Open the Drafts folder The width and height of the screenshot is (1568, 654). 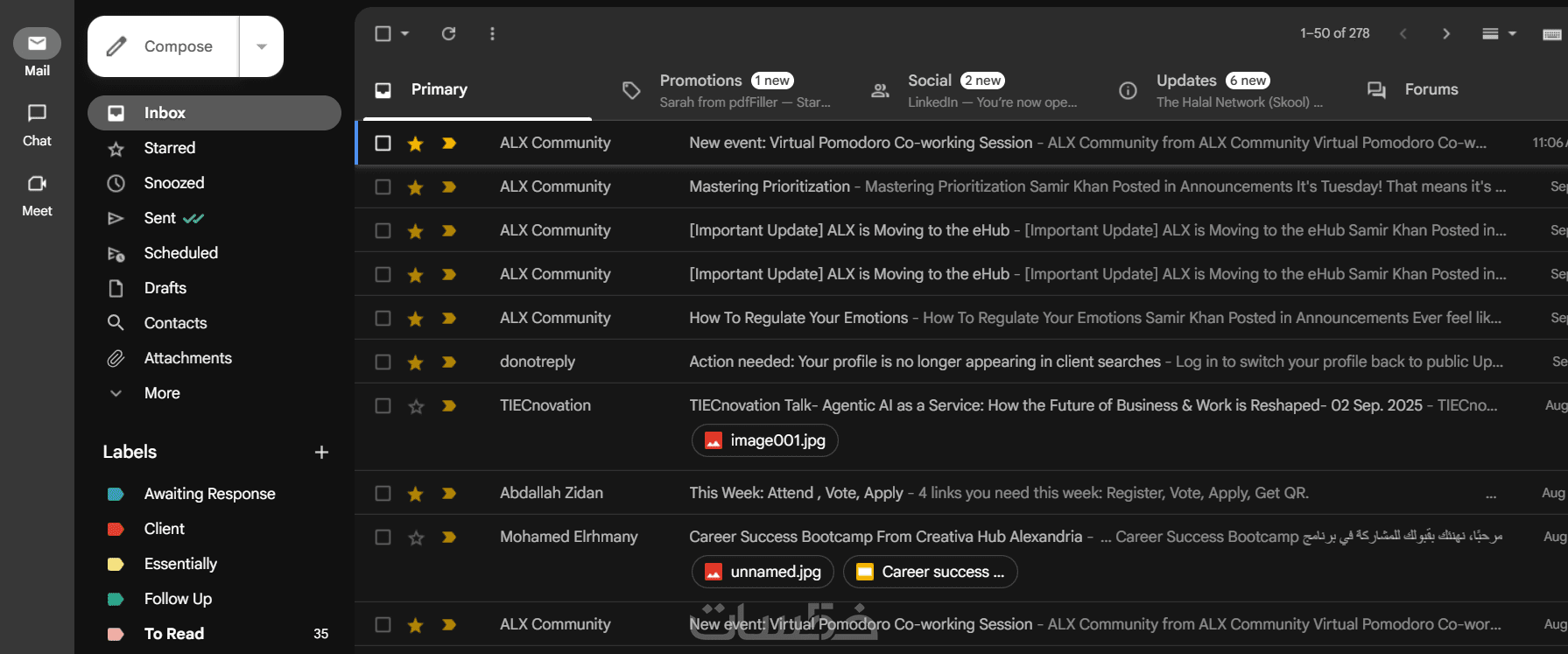pos(214,288)
